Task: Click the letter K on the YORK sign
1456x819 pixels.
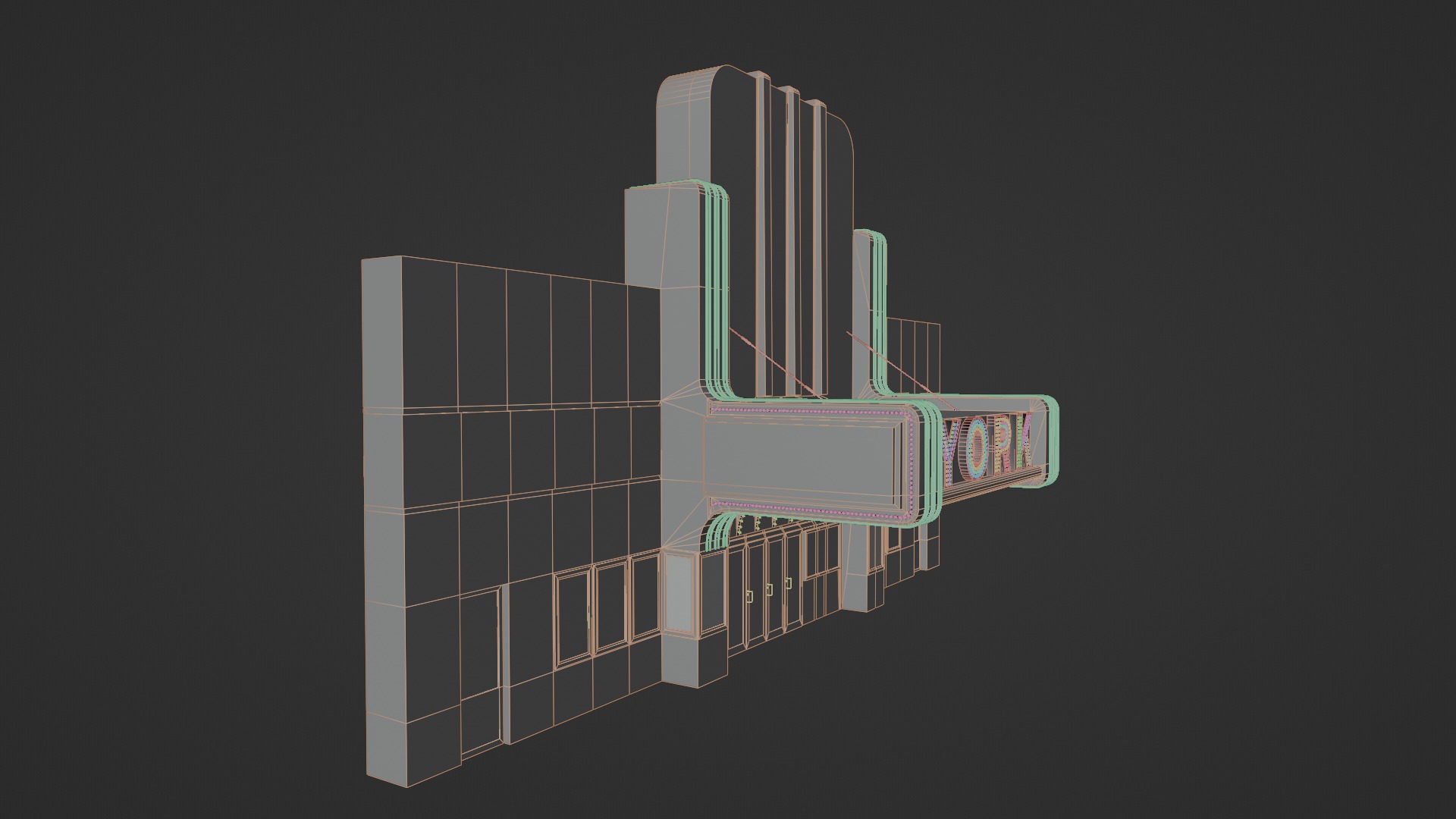Action: click(x=1024, y=441)
